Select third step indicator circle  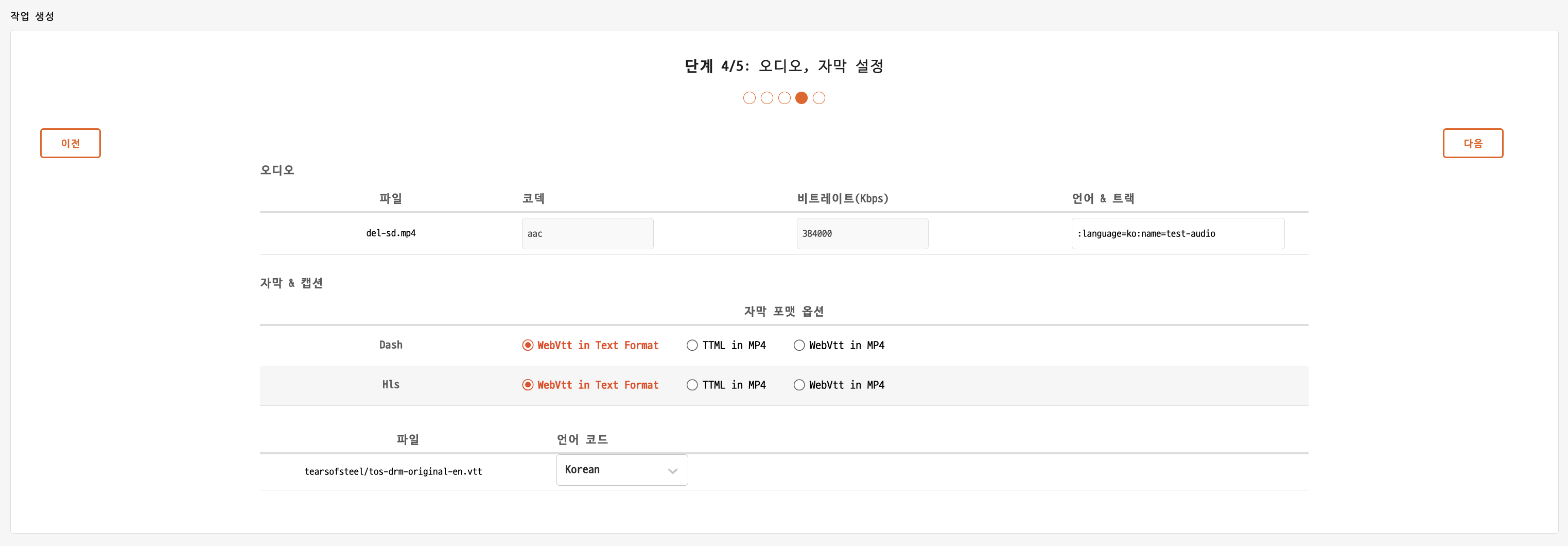tap(784, 98)
